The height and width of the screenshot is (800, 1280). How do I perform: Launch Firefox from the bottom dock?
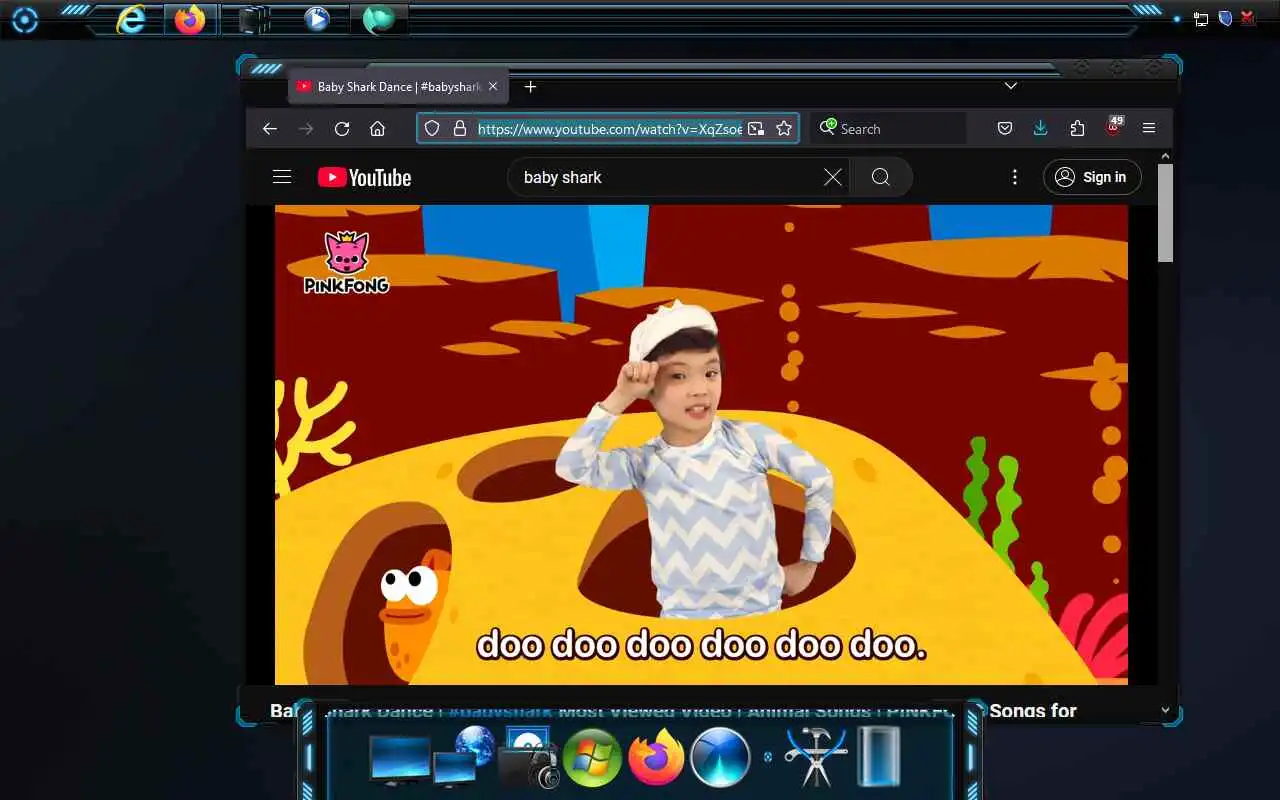click(x=656, y=757)
